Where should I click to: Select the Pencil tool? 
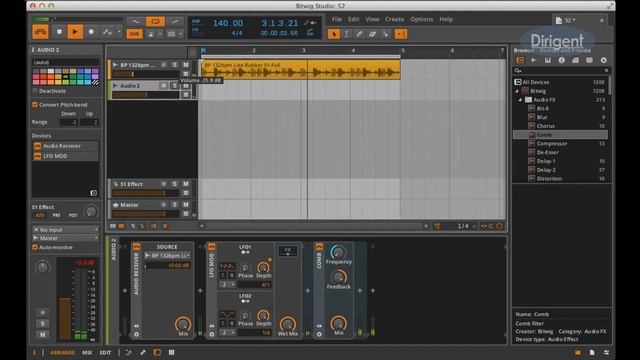(x=359, y=34)
